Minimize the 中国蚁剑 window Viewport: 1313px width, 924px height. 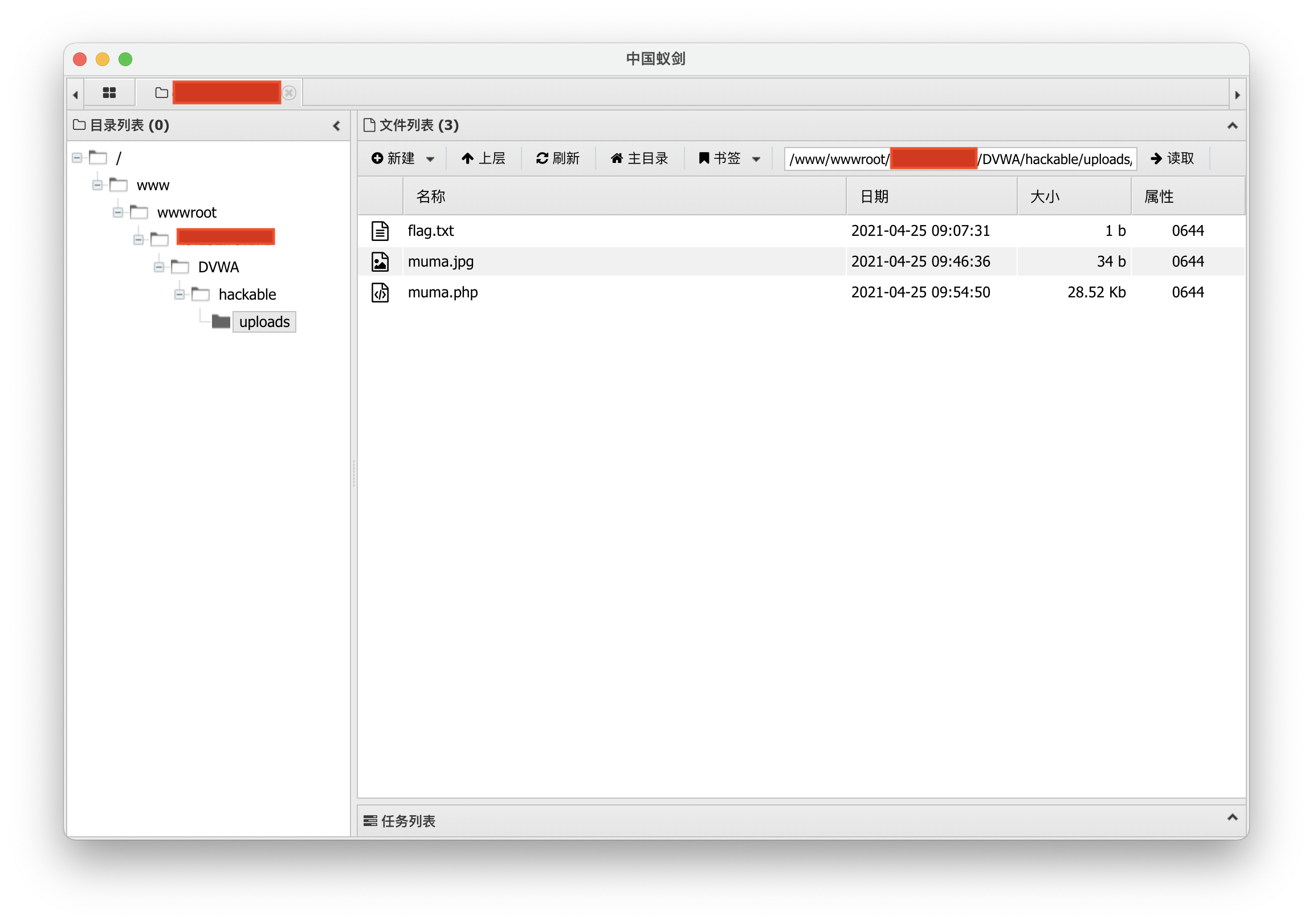pyautogui.click(x=103, y=59)
